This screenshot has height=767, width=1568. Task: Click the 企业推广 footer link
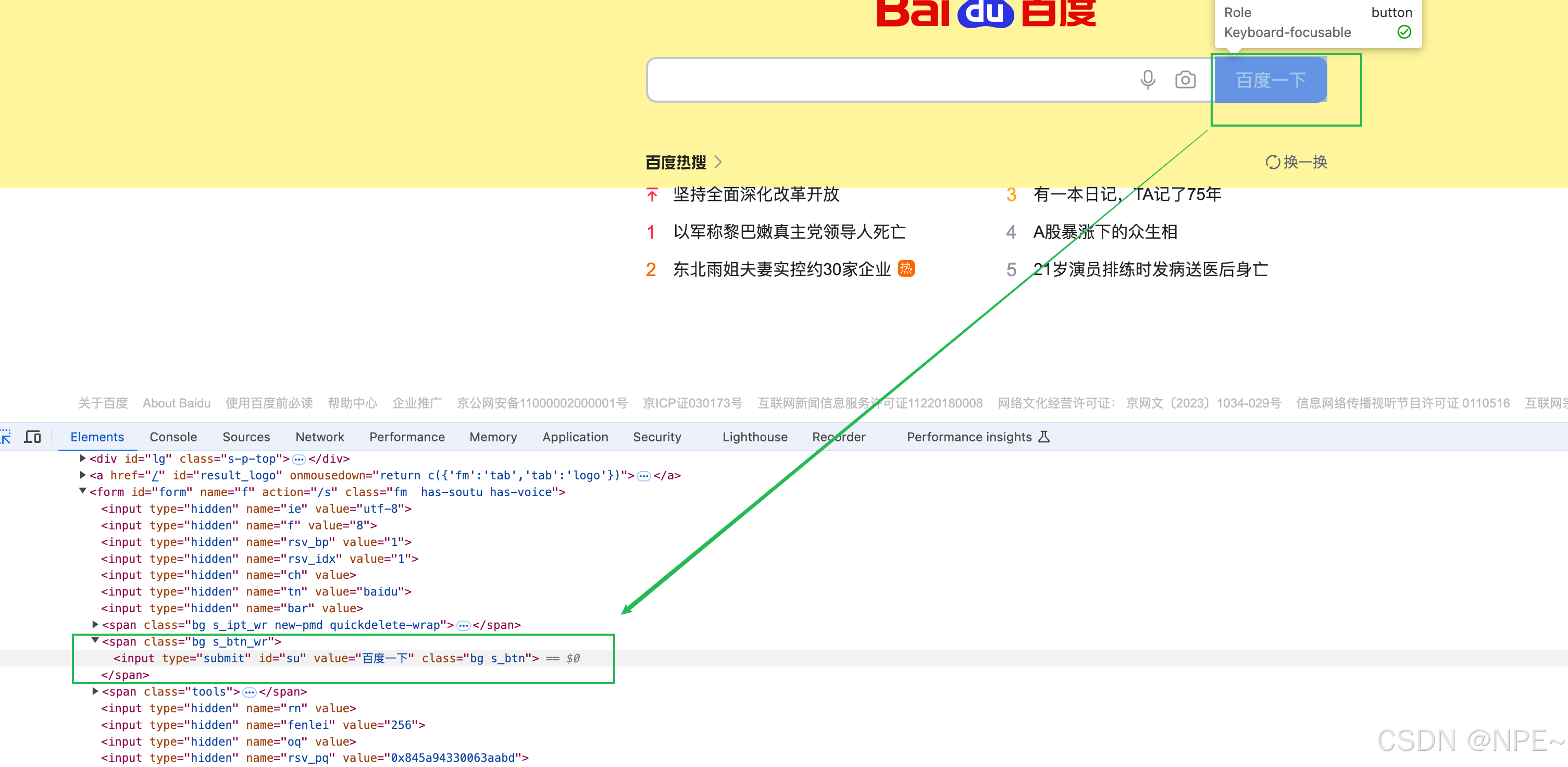[x=417, y=403]
